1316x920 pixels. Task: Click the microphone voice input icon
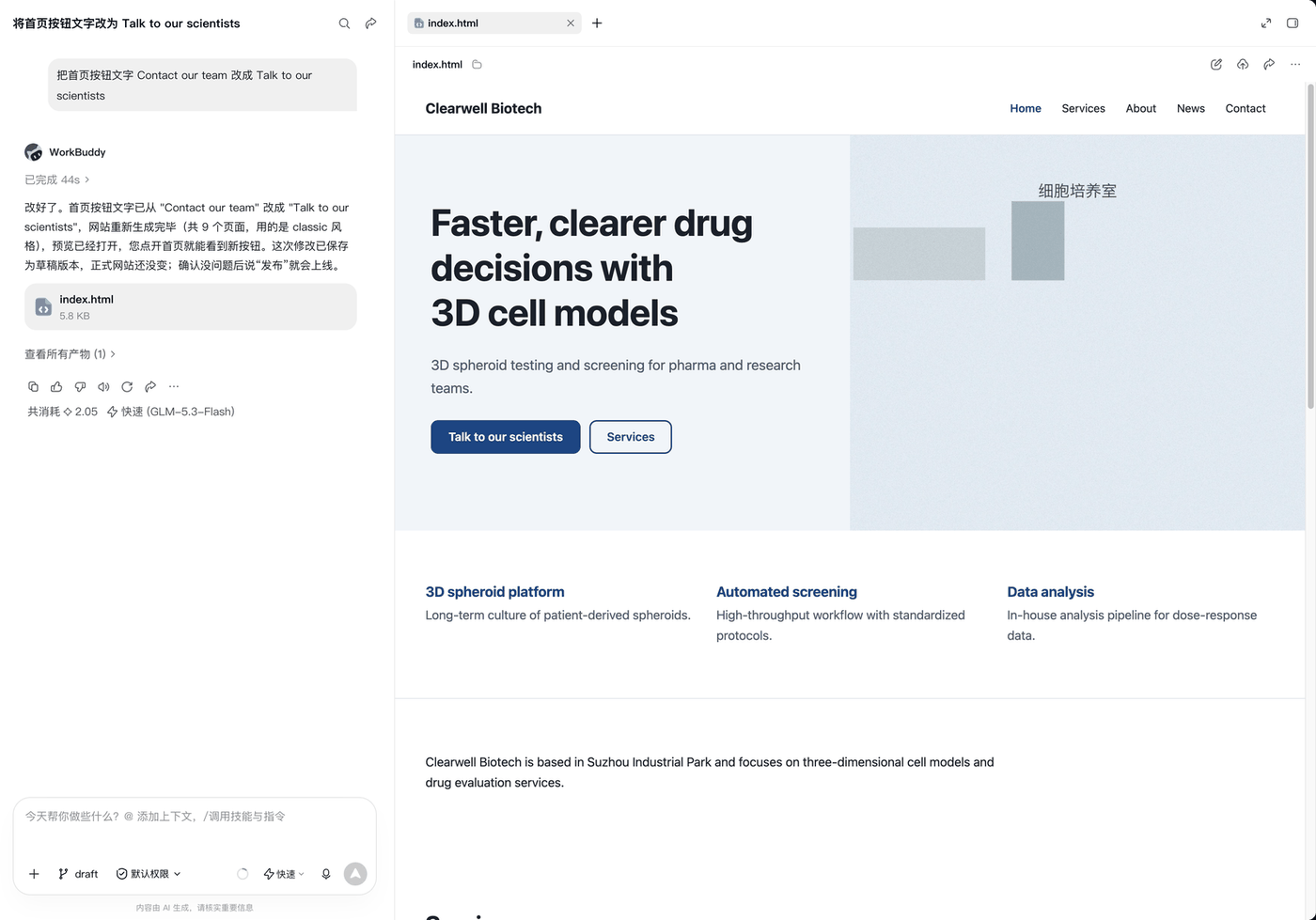click(x=326, y=874)
